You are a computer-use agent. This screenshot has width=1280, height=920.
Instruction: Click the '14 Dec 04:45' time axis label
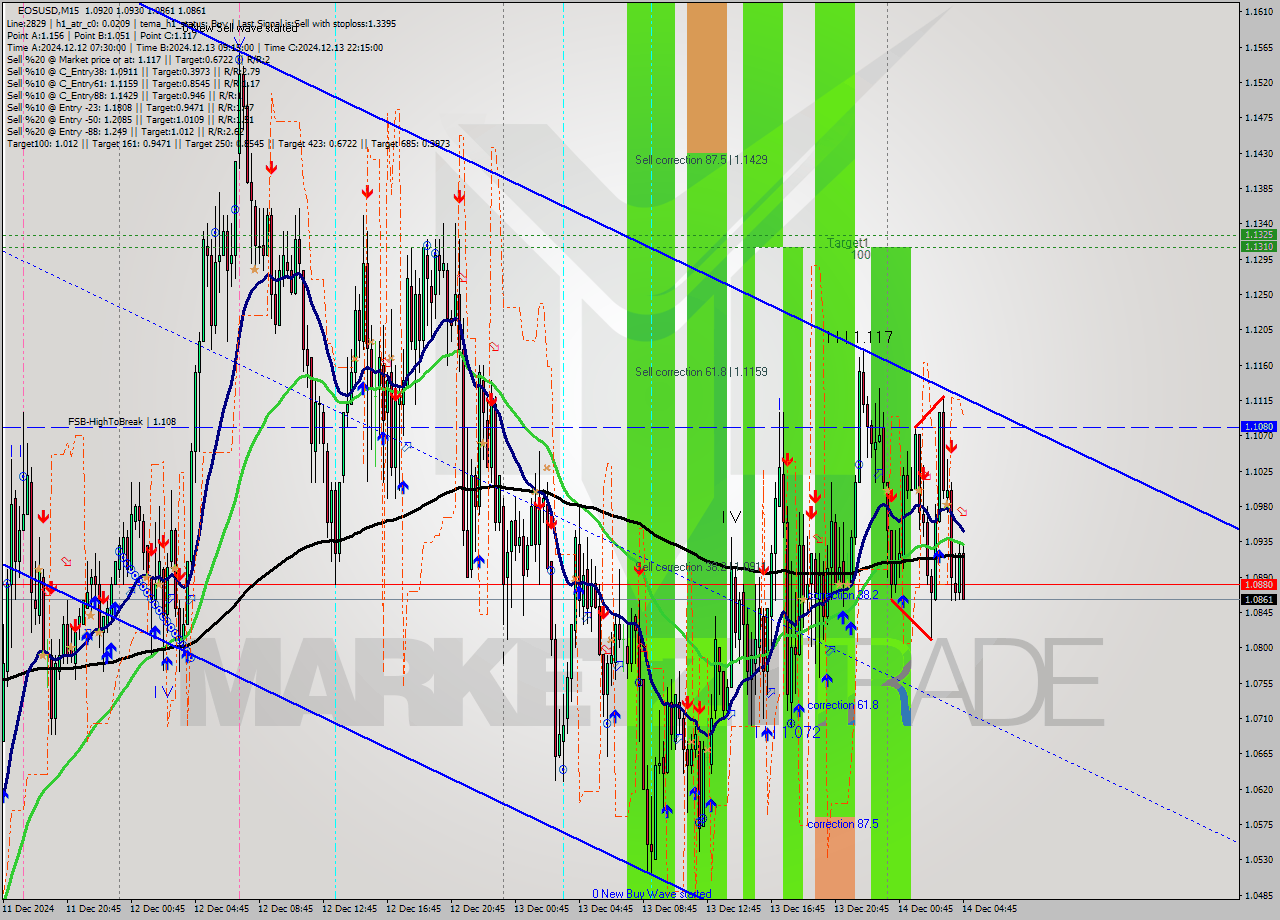tap(989, 909)
